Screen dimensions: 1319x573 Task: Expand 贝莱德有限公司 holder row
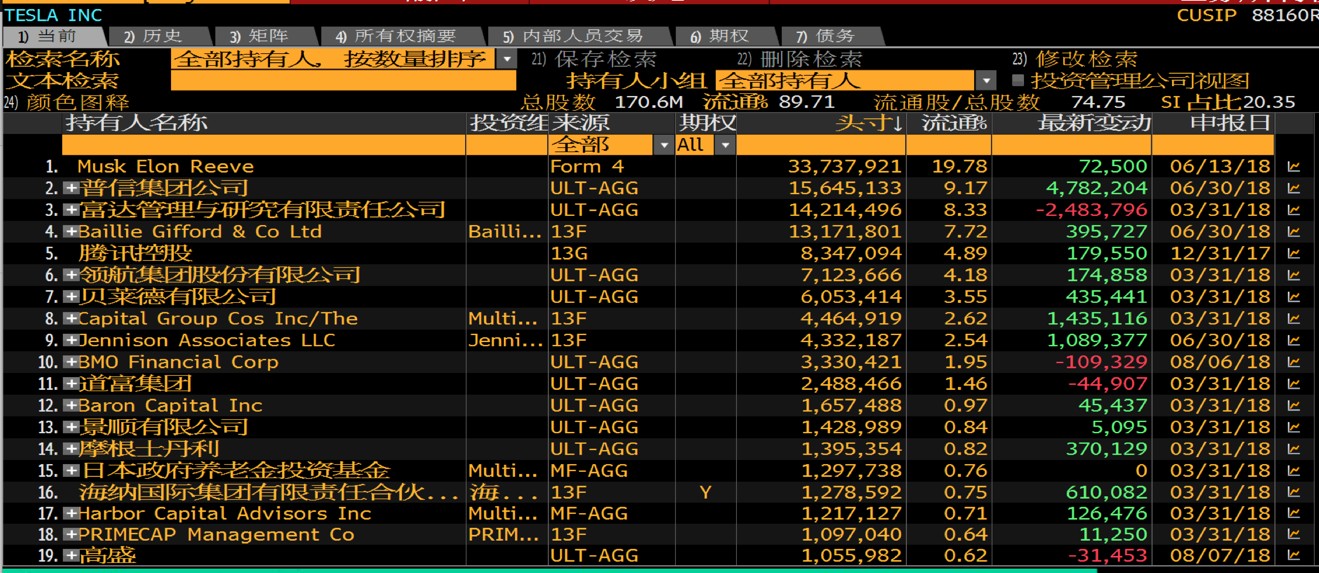tap(71, 297)
